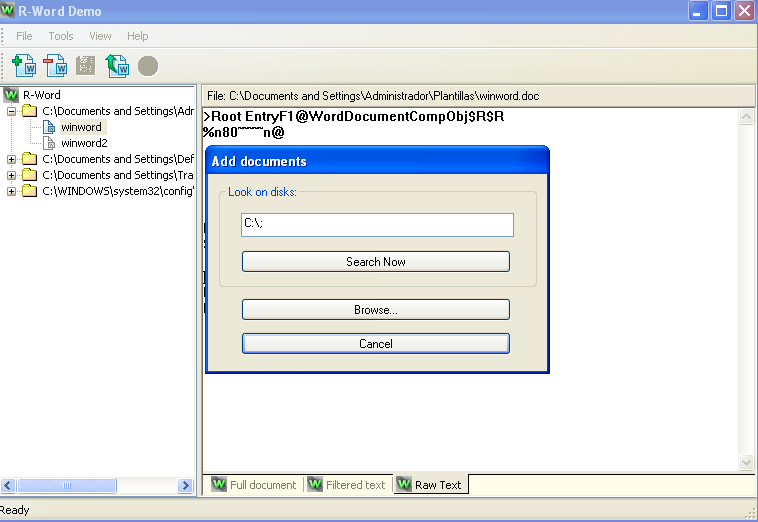Expand the Documents and Settings\Def folder
The image size is (758, 522).
point(11,160)
